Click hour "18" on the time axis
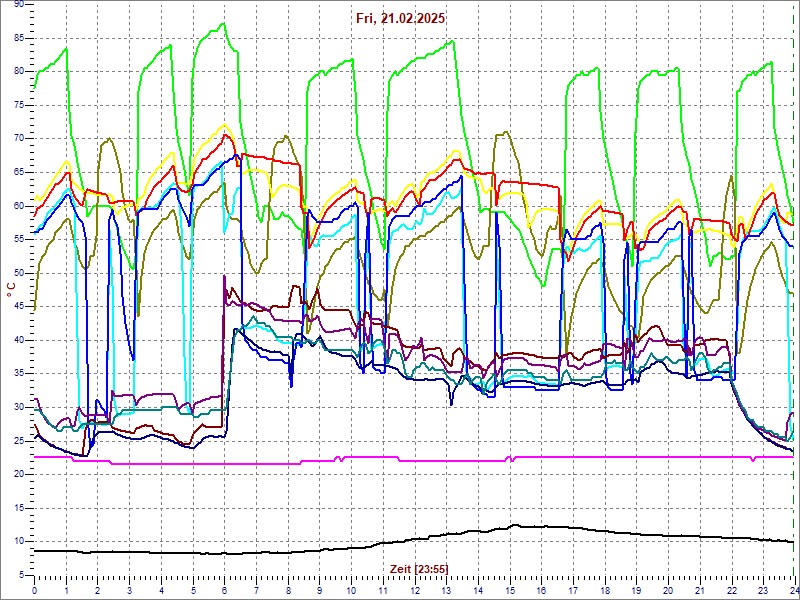The height and width of the screenshot is (600, 800). pyautogui.click(x=604, y=590)
